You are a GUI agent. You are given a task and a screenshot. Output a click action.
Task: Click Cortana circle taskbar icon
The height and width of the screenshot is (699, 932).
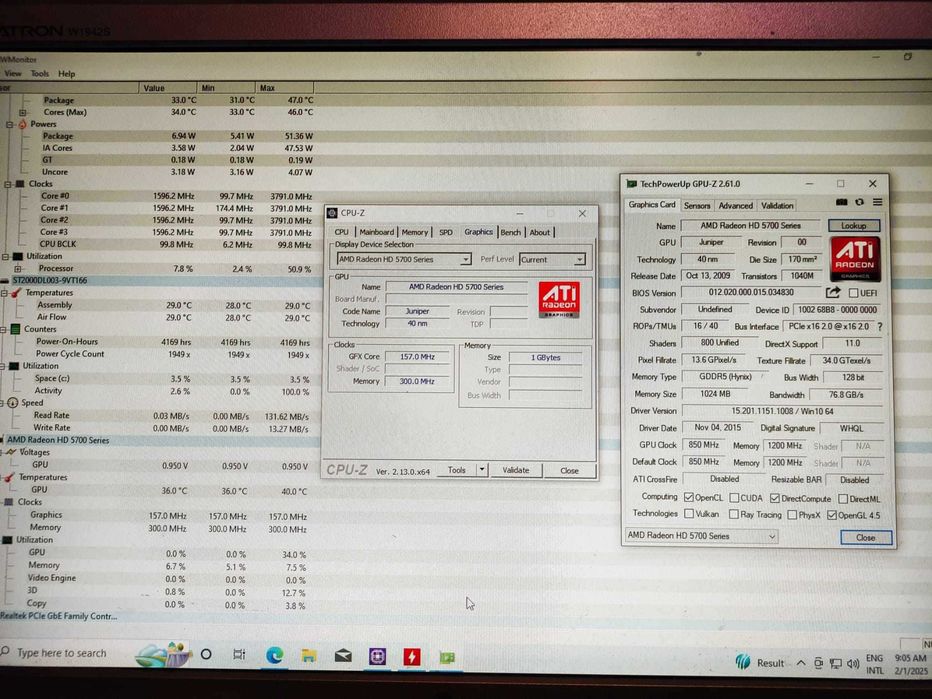[x=206, y=654]
